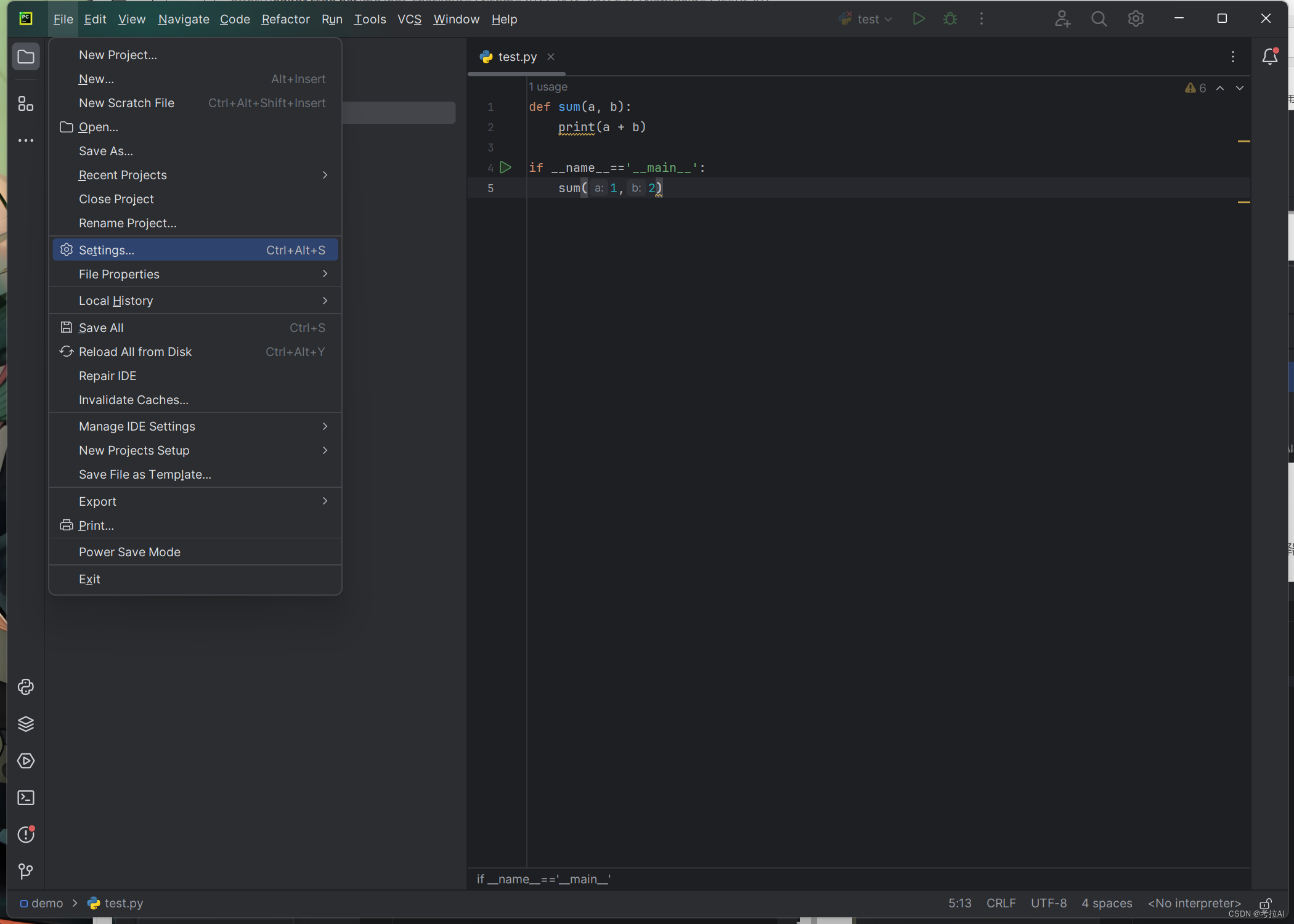Toggle the warnings navigation arrow down
1294x924 pixels.
(x=1240, y=88)
